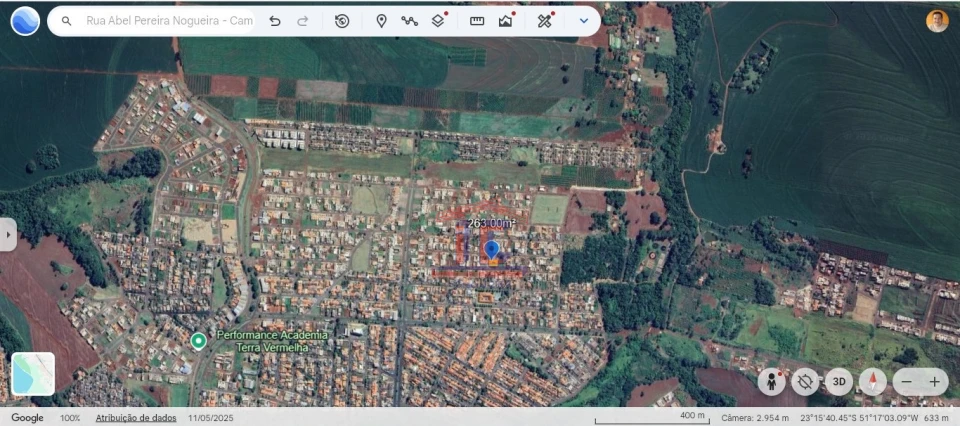Open the Google Earth main menu logo
Image resolution: width=960 pixels, height=426 pixels.
click(25, 21)
